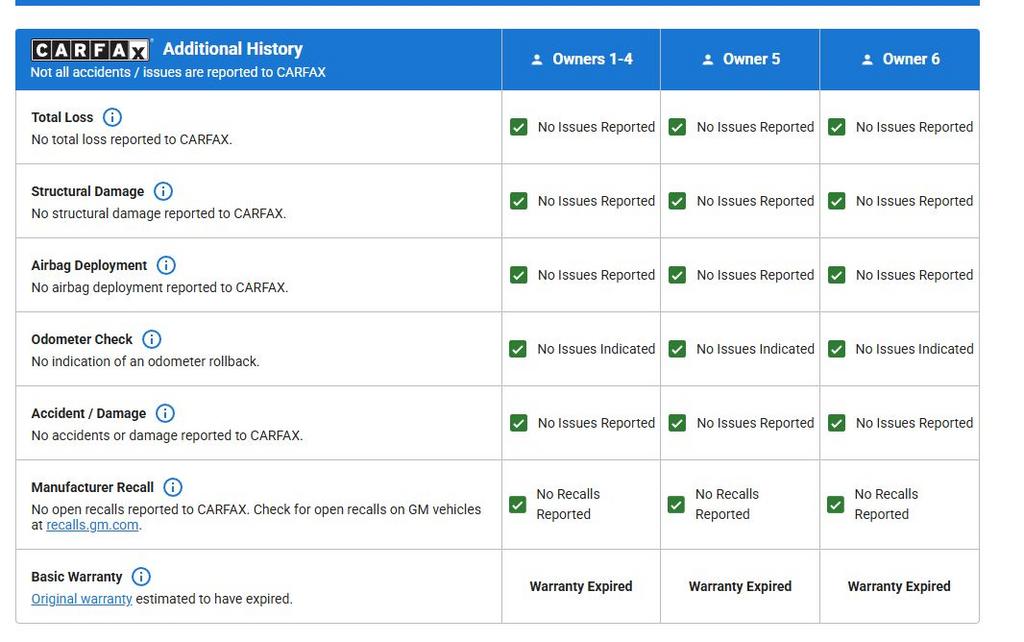Click Total Loss green checkmark for Owner 6
The height and width of the screenshot is (642, 1024).
[x=837, y=127]
